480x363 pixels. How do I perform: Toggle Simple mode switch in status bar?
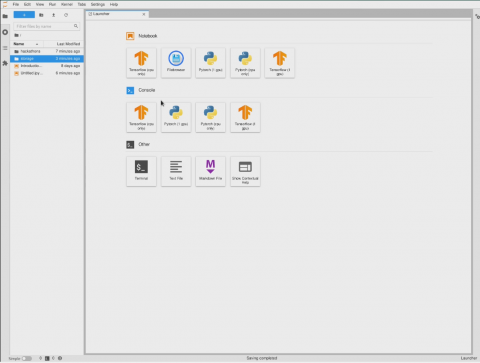[x=27, y=358]
